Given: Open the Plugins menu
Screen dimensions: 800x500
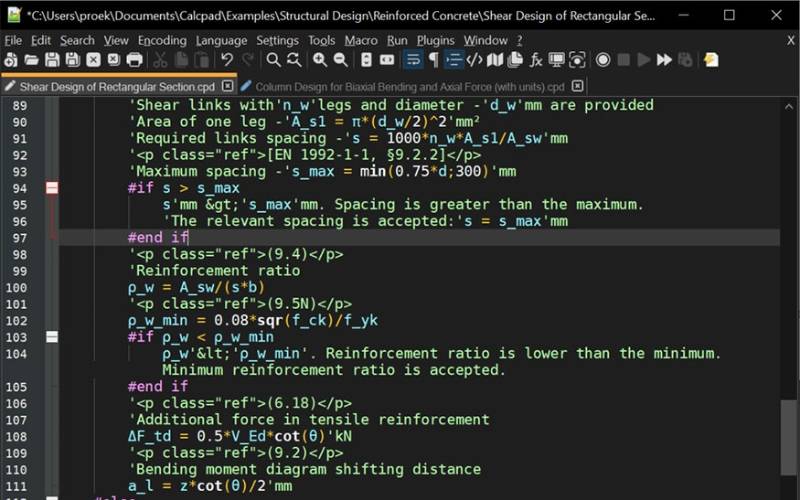Looking at the screenshot, I should pyautogui.click(x=435, y=40).
